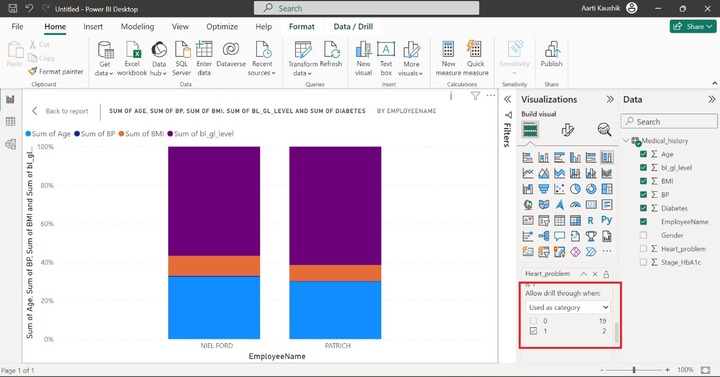
Task: Check the Gender field
Action: tap(643, 235)
